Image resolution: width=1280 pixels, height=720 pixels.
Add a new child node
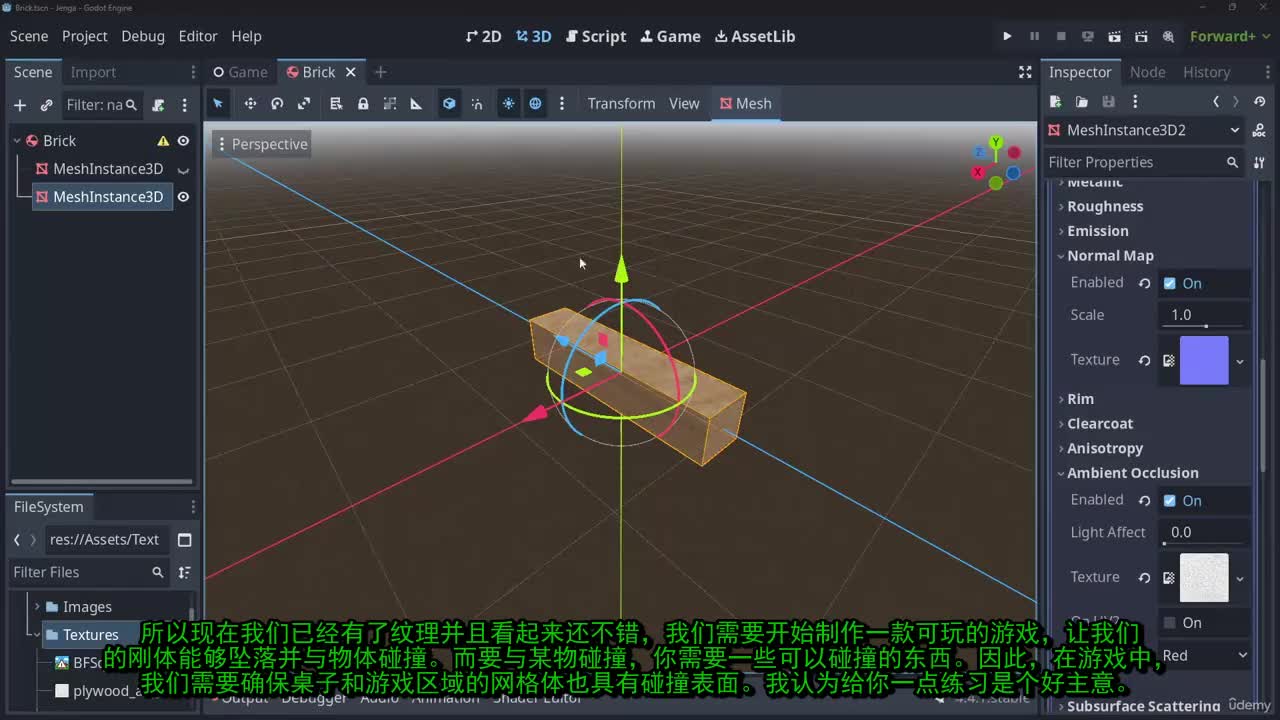click(19, 105)
